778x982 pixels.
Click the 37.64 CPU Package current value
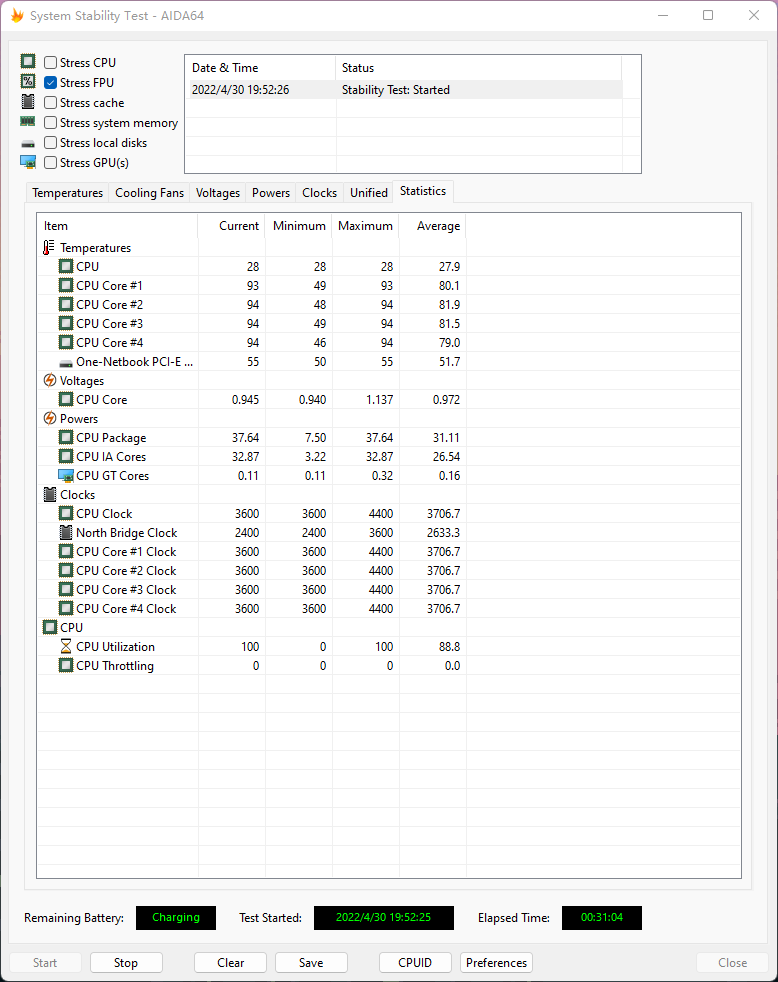(x=245, y=438)
